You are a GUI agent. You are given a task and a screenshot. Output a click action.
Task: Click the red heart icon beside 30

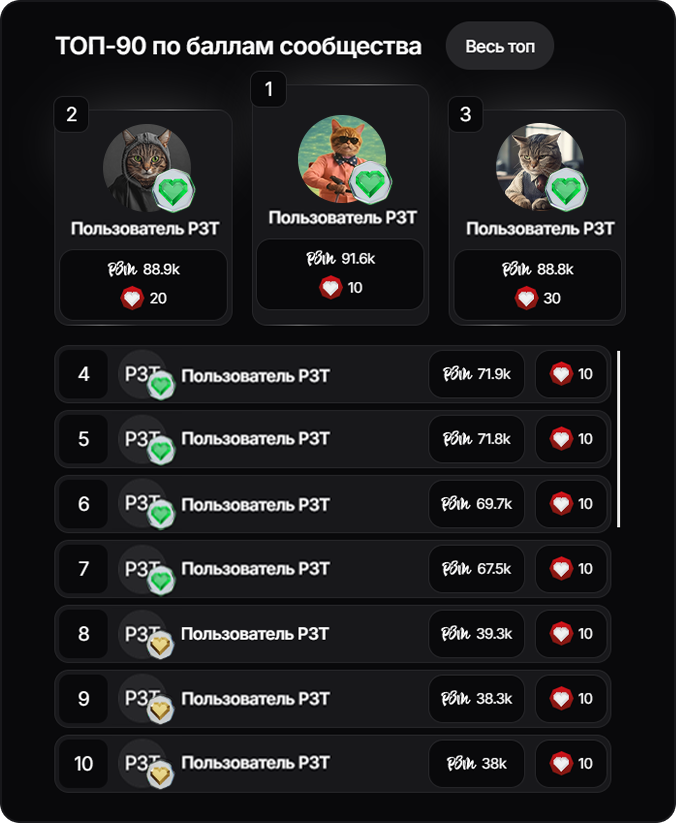[526, 298]
